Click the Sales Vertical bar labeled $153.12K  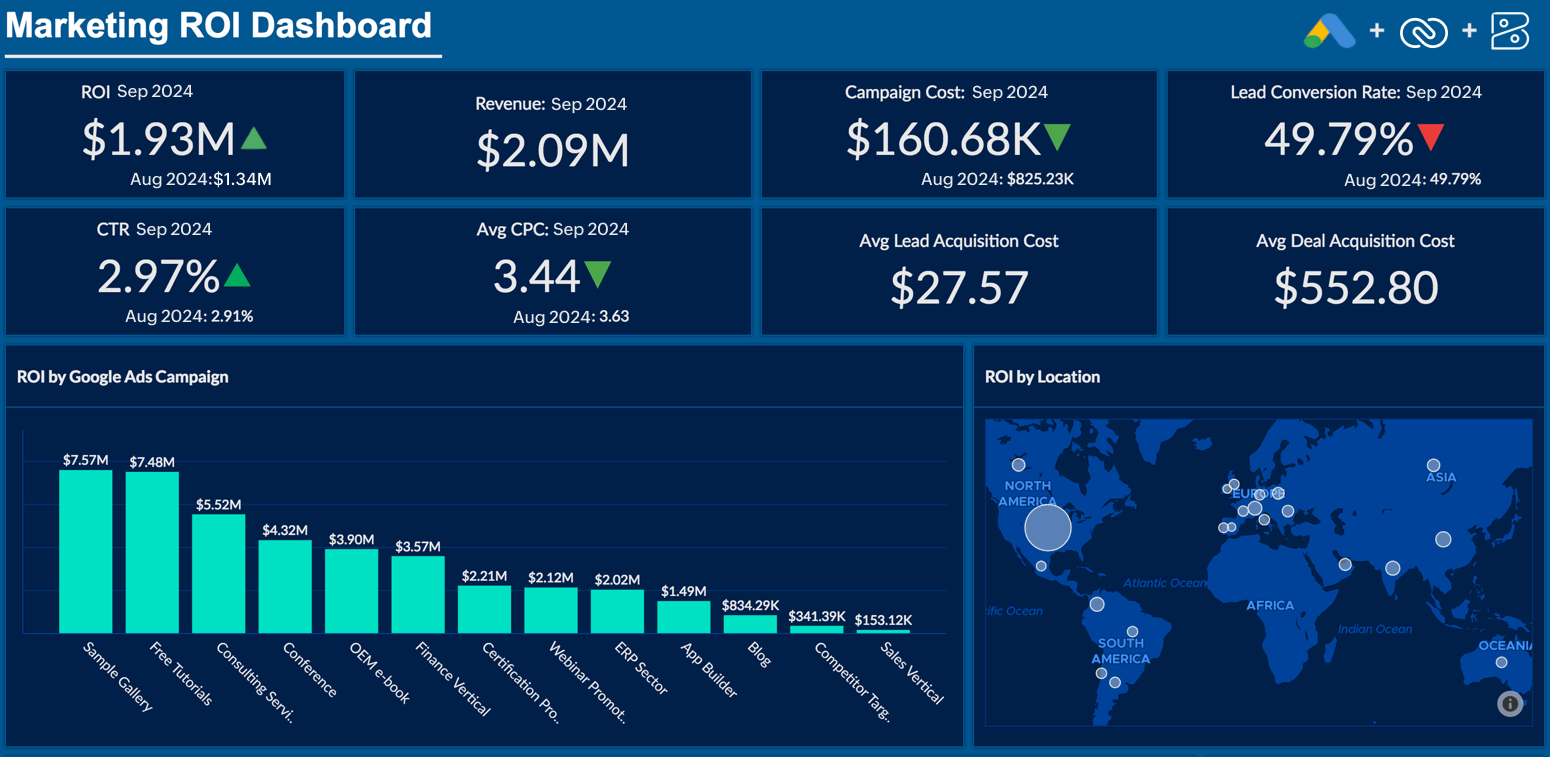[883, 631]
